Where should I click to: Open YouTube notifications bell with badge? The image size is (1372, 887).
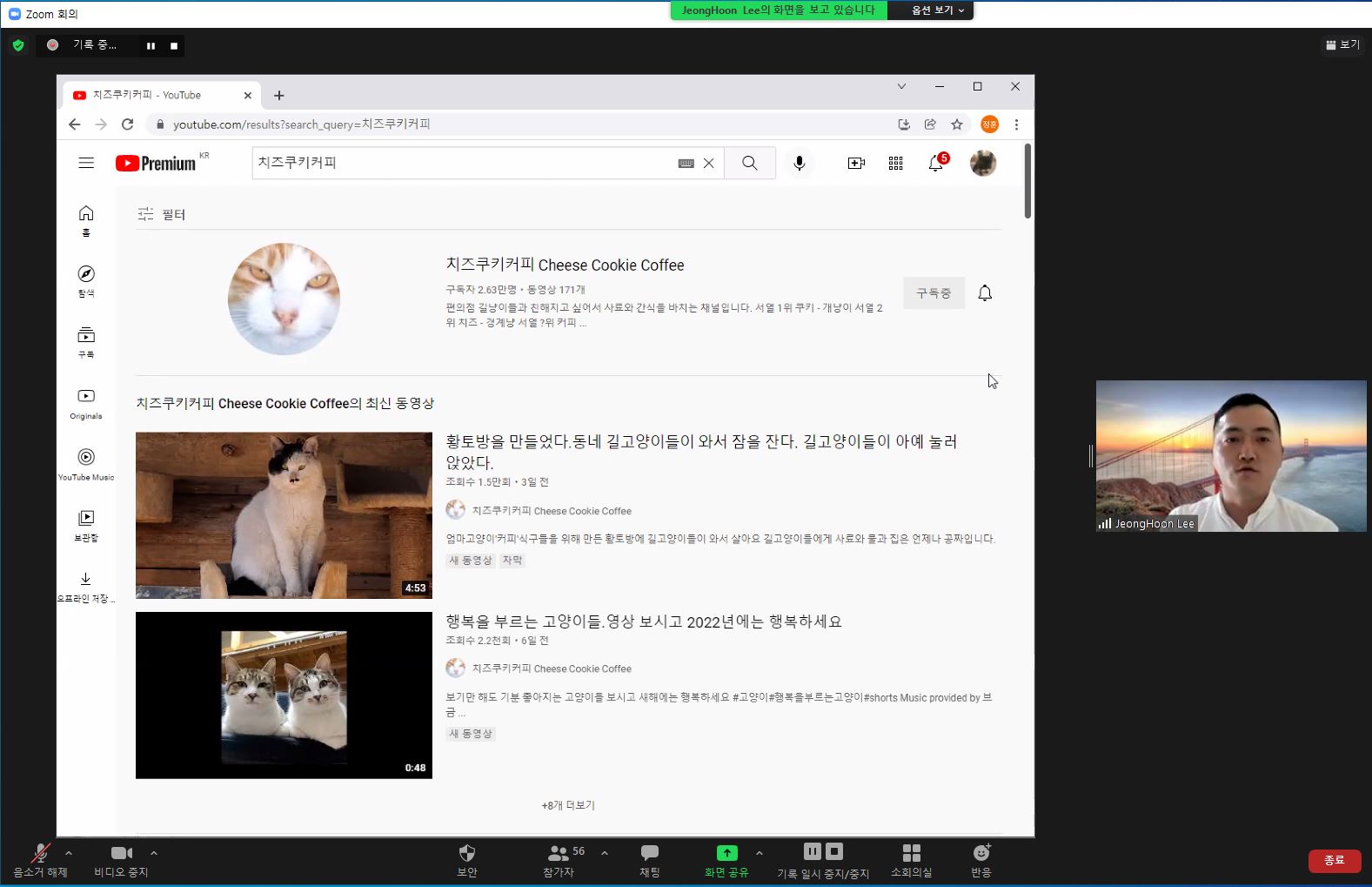point(936,163)
